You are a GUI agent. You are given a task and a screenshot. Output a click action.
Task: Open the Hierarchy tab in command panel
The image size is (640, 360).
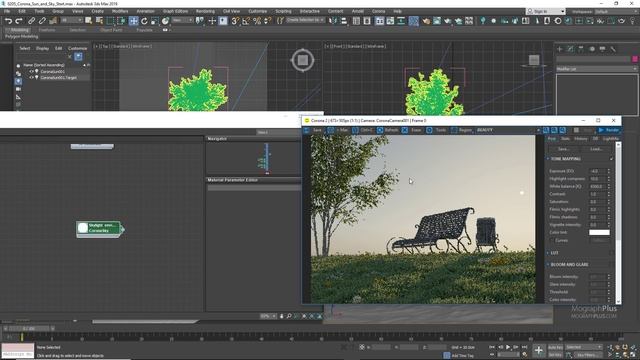[x=581, y=49]
